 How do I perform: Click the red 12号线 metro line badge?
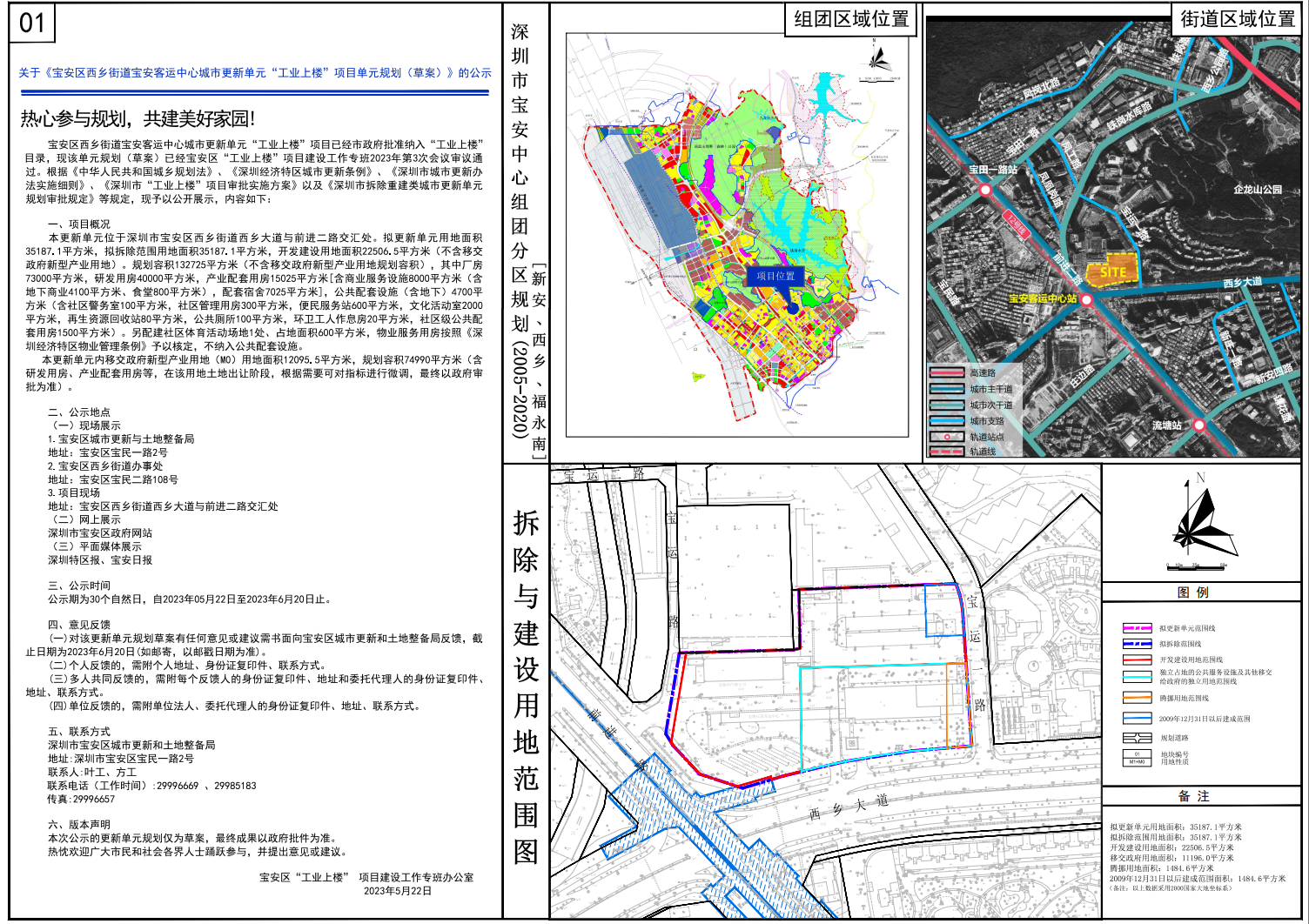pos(1017,224)
